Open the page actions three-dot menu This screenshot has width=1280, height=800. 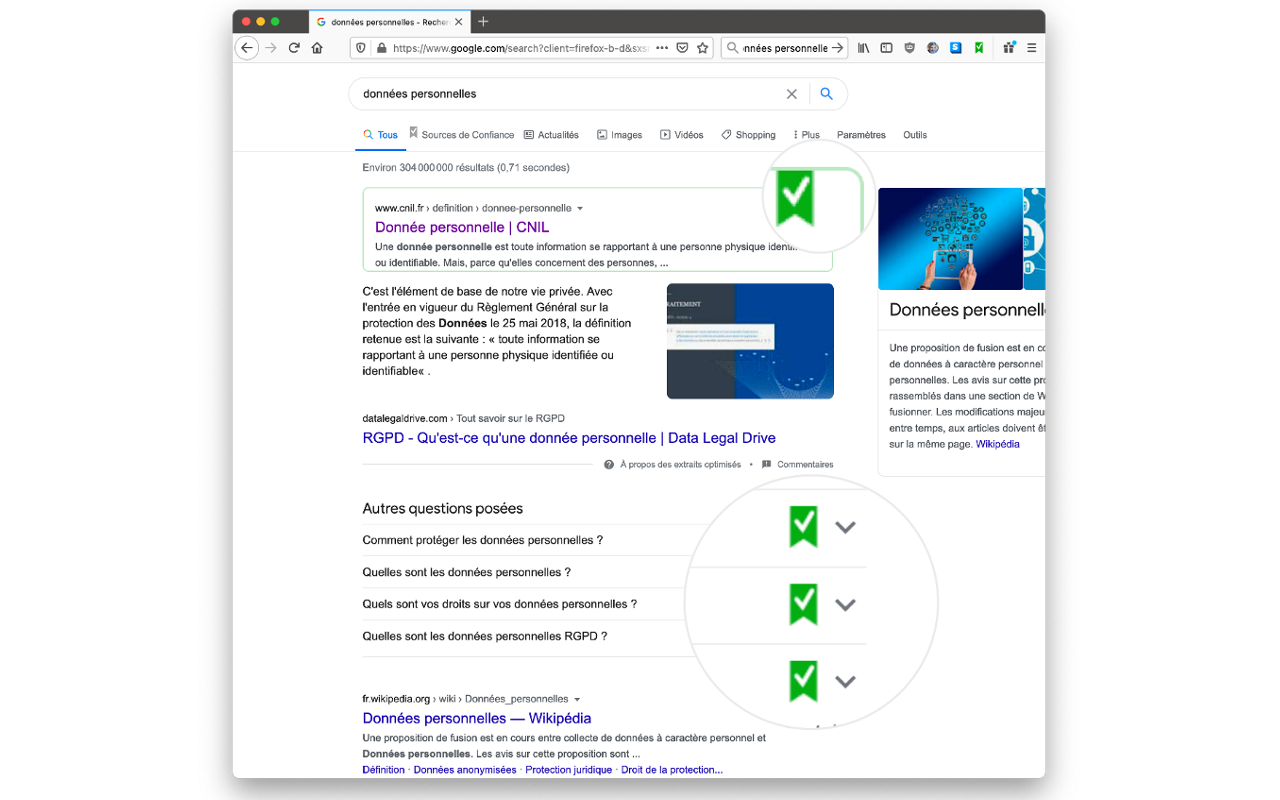tap(662, 48)
